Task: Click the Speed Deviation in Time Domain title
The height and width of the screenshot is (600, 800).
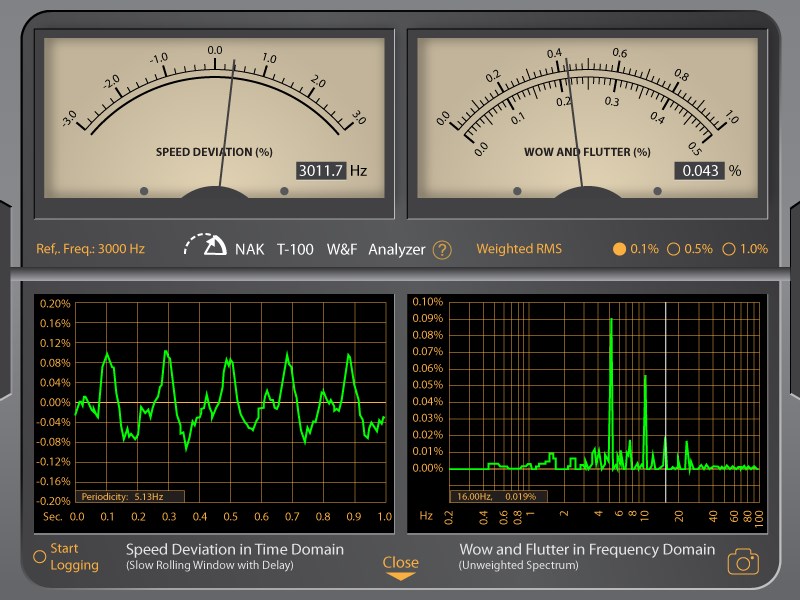Action: point(235,549)
